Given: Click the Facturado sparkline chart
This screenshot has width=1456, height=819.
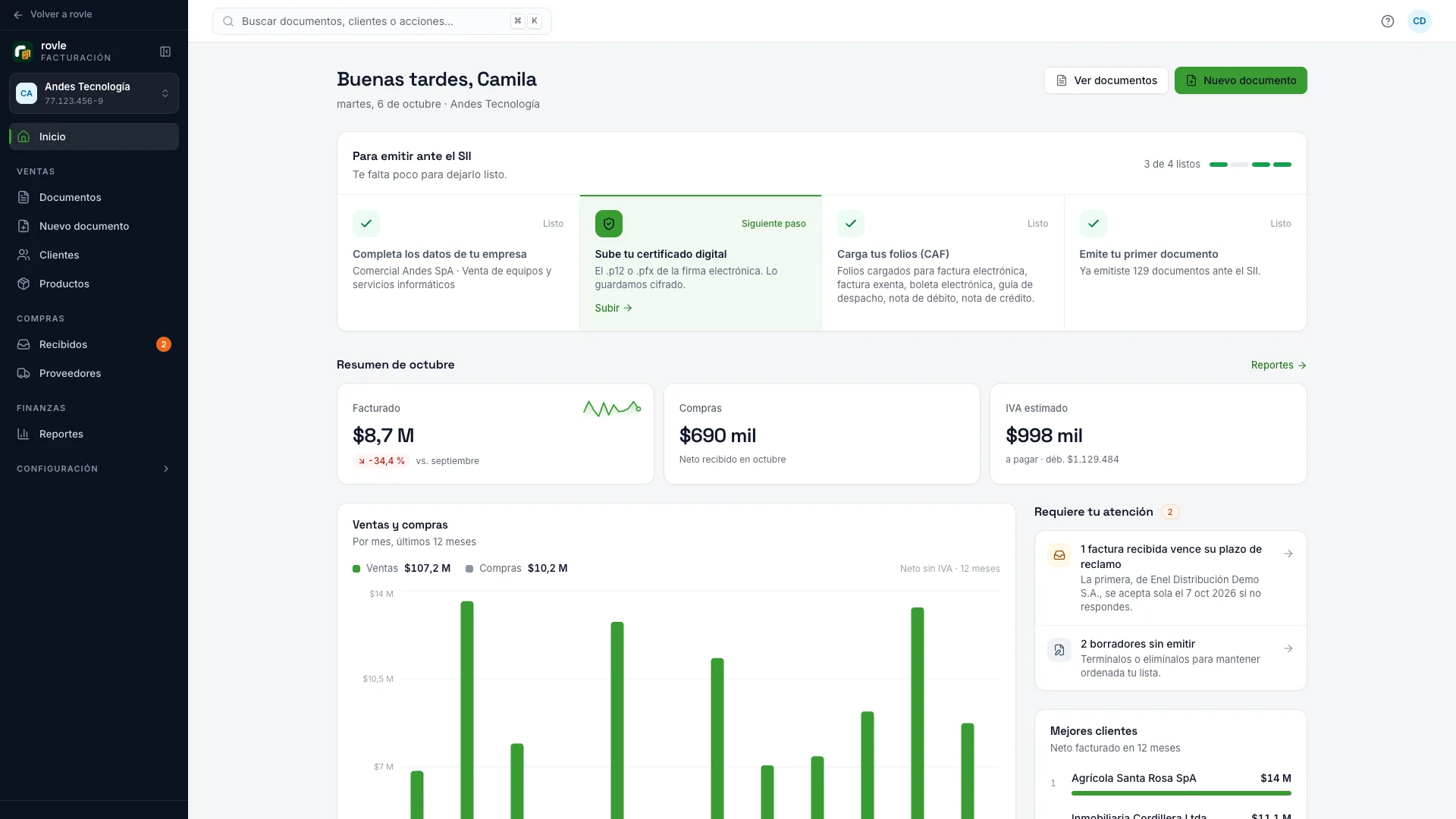Looking at the screenshot, I should 612,409.
